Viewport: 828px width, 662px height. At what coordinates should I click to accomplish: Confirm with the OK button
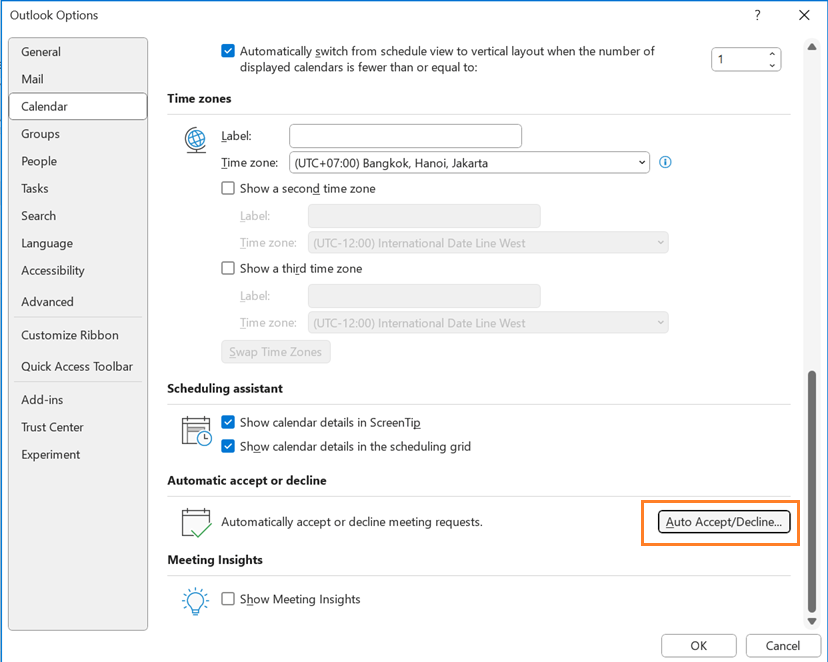pyautogui.click(x=699, y=646)
